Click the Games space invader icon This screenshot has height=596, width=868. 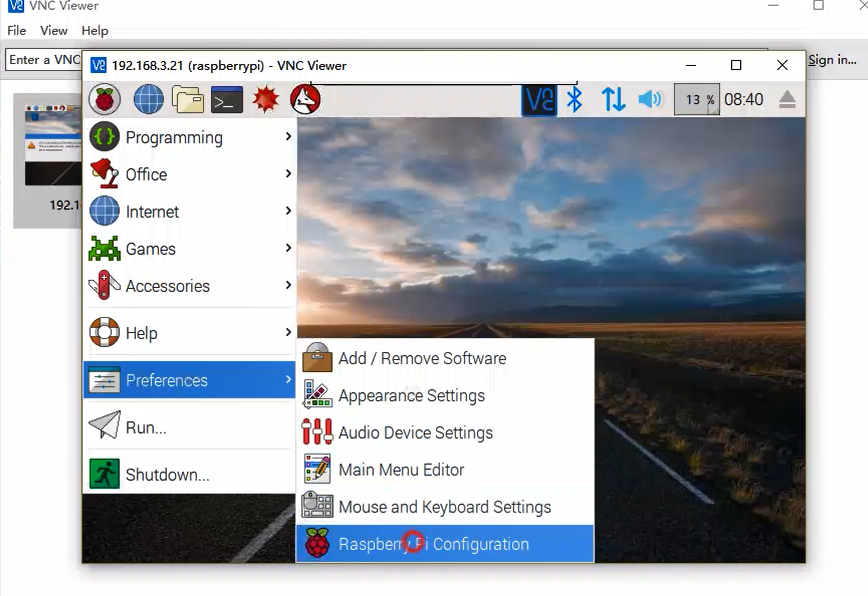[105, 248]
